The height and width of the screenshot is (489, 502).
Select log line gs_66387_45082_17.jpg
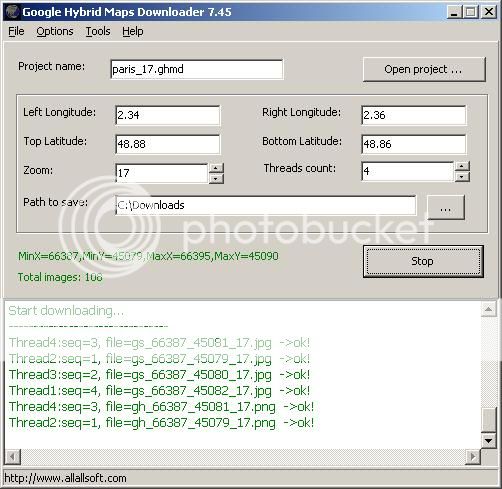tap(159, 391)
